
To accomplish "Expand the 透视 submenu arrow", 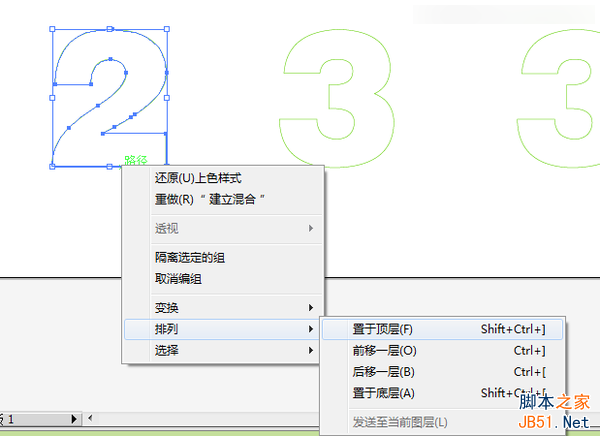I will coord(311,229).
